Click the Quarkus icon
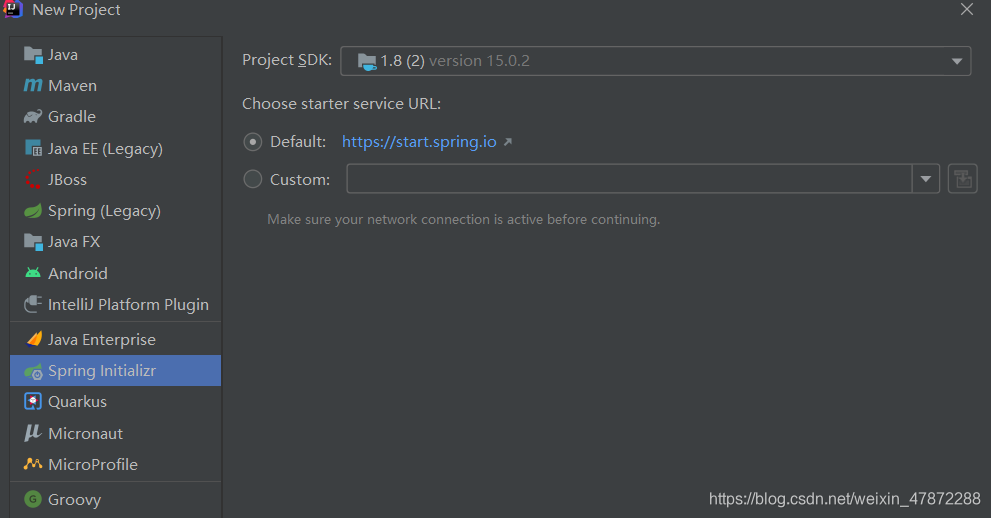The image size is (991, 518). (33, 401)
